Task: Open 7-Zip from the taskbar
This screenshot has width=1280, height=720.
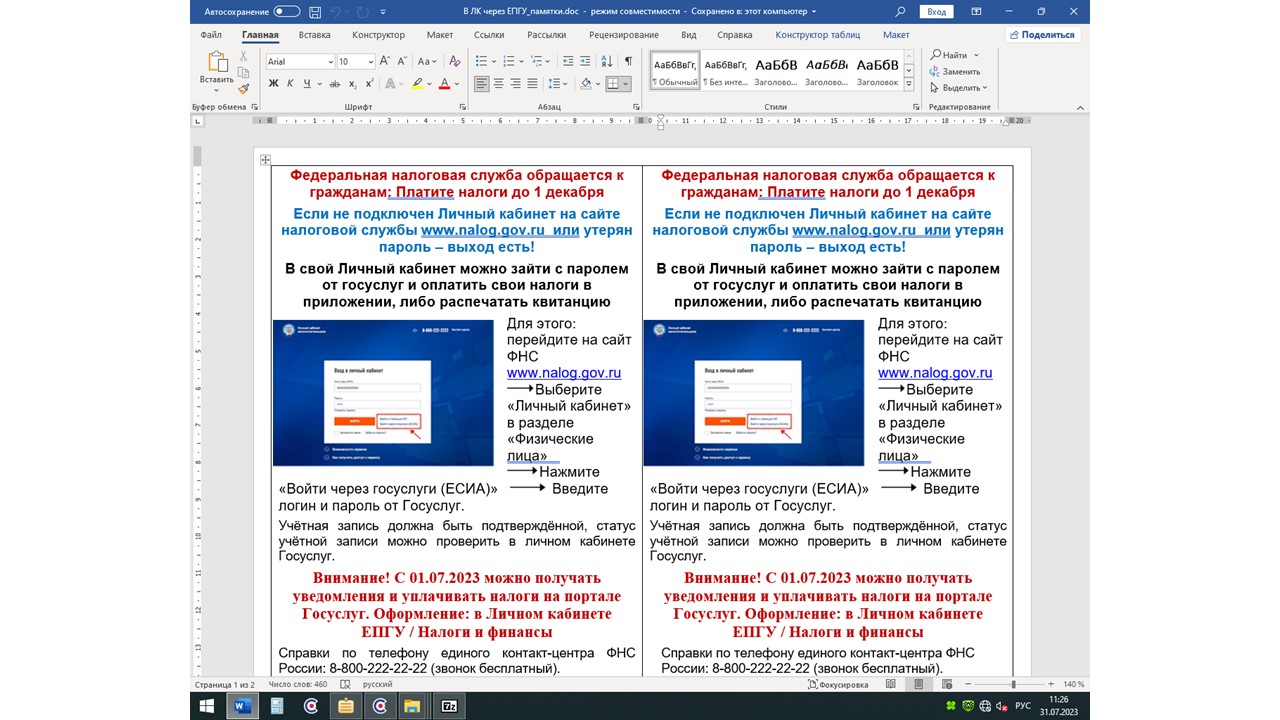Action: [x=449, y=706]
